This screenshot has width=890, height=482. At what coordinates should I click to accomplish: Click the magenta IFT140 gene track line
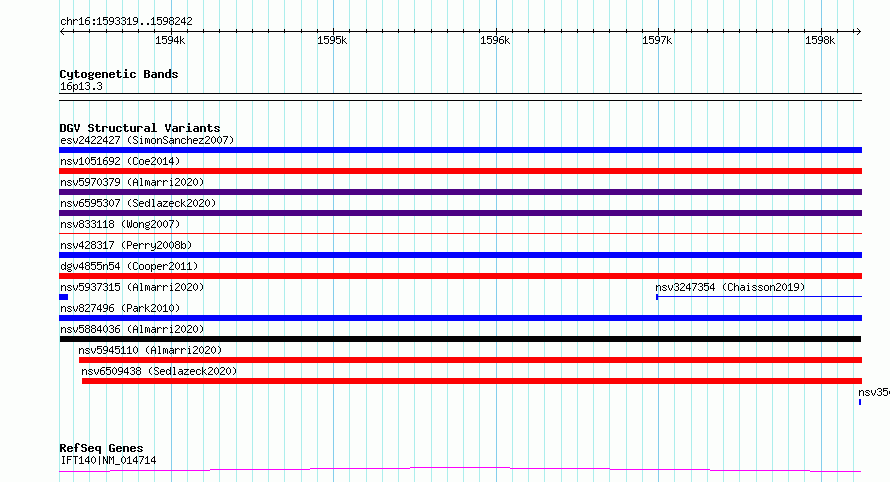(x=460, y=470)
